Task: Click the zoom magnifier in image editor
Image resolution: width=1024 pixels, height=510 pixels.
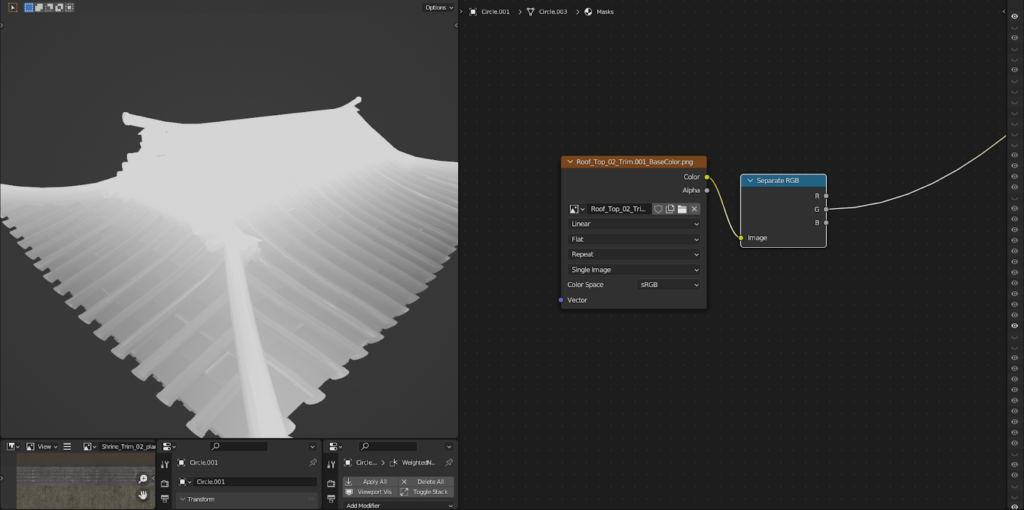Action: pos(143,479)
